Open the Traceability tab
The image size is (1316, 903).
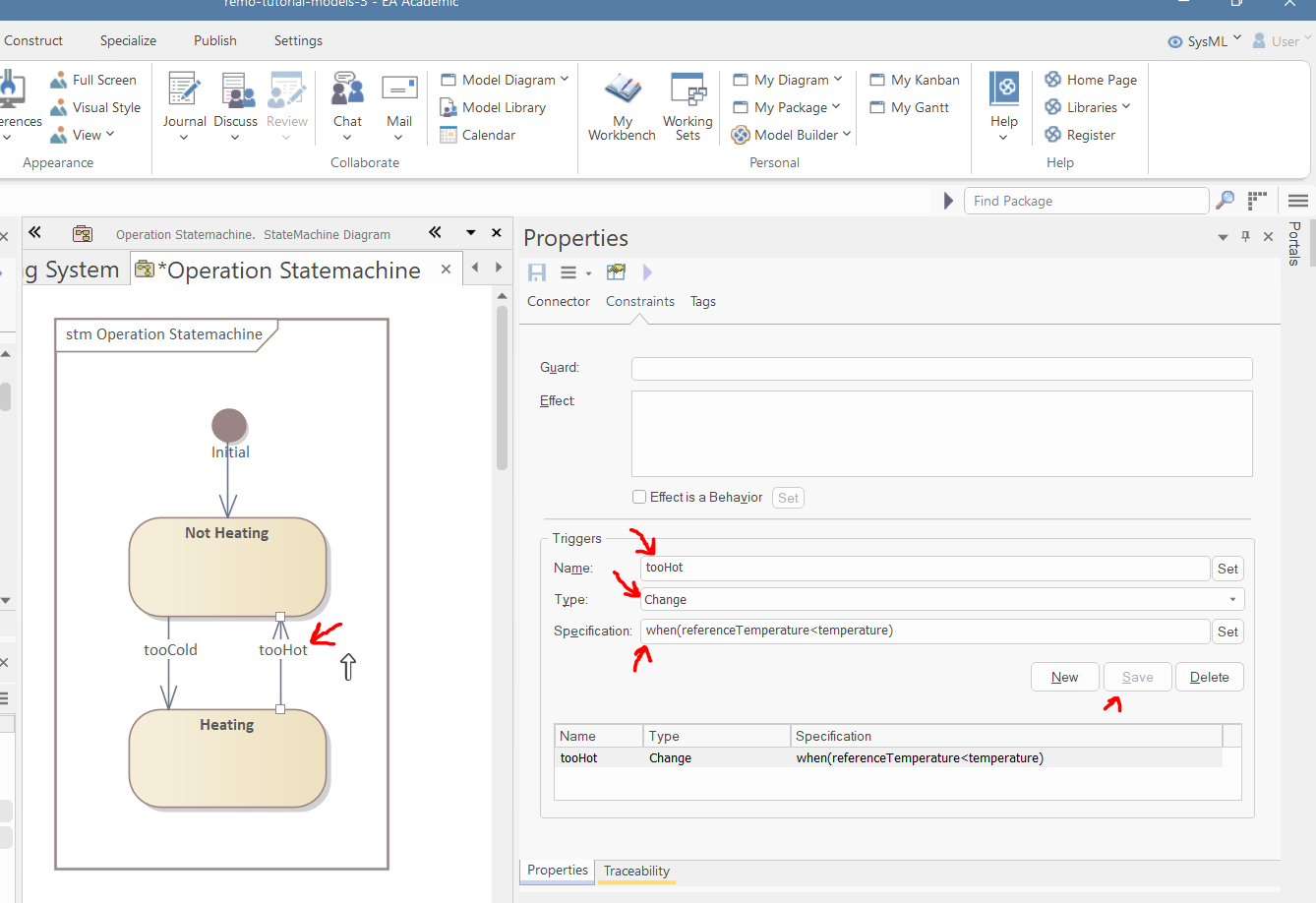tap(636, 871)
